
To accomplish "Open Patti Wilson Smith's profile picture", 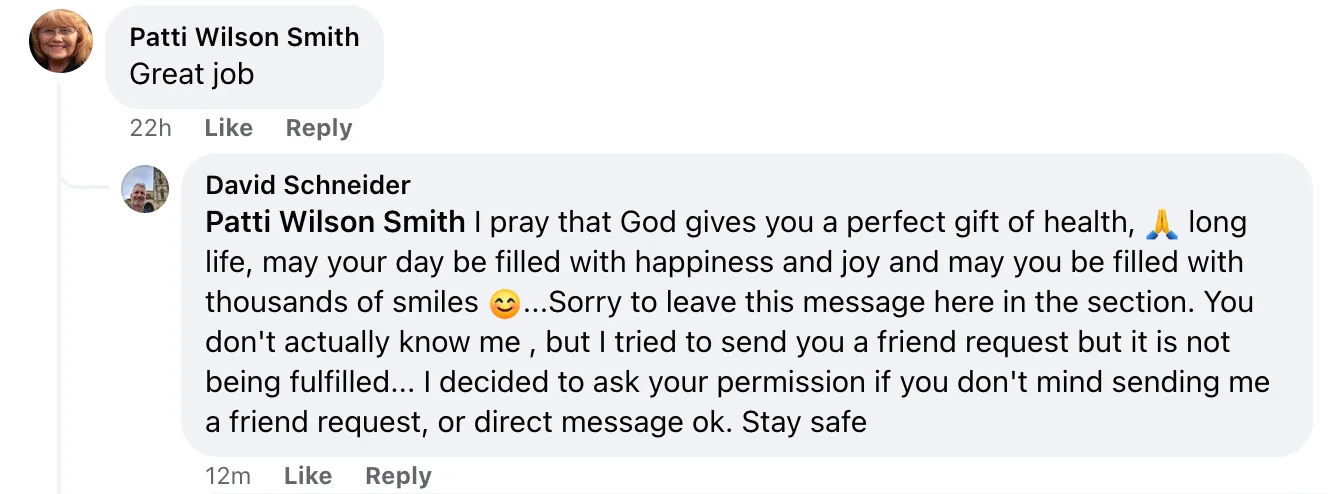I will pyautogui.click(x=61, y=41).
